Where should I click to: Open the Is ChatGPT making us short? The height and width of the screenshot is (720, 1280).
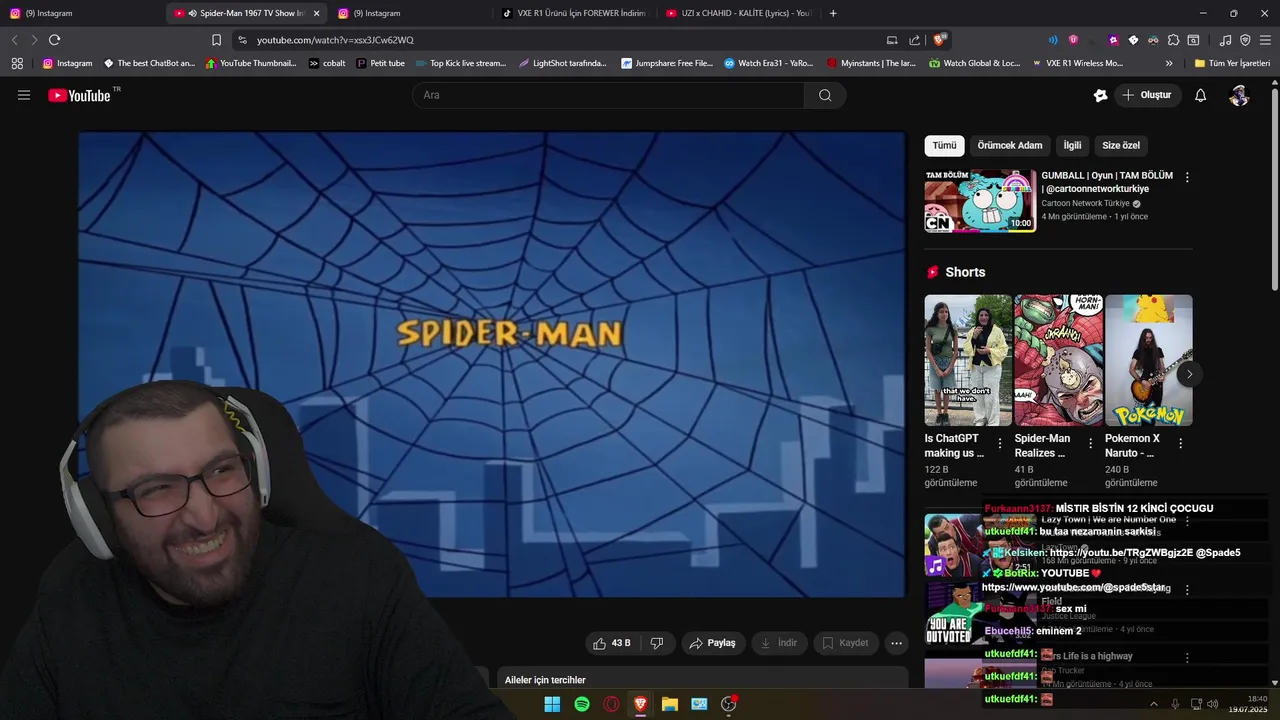(x=967, y=360)
